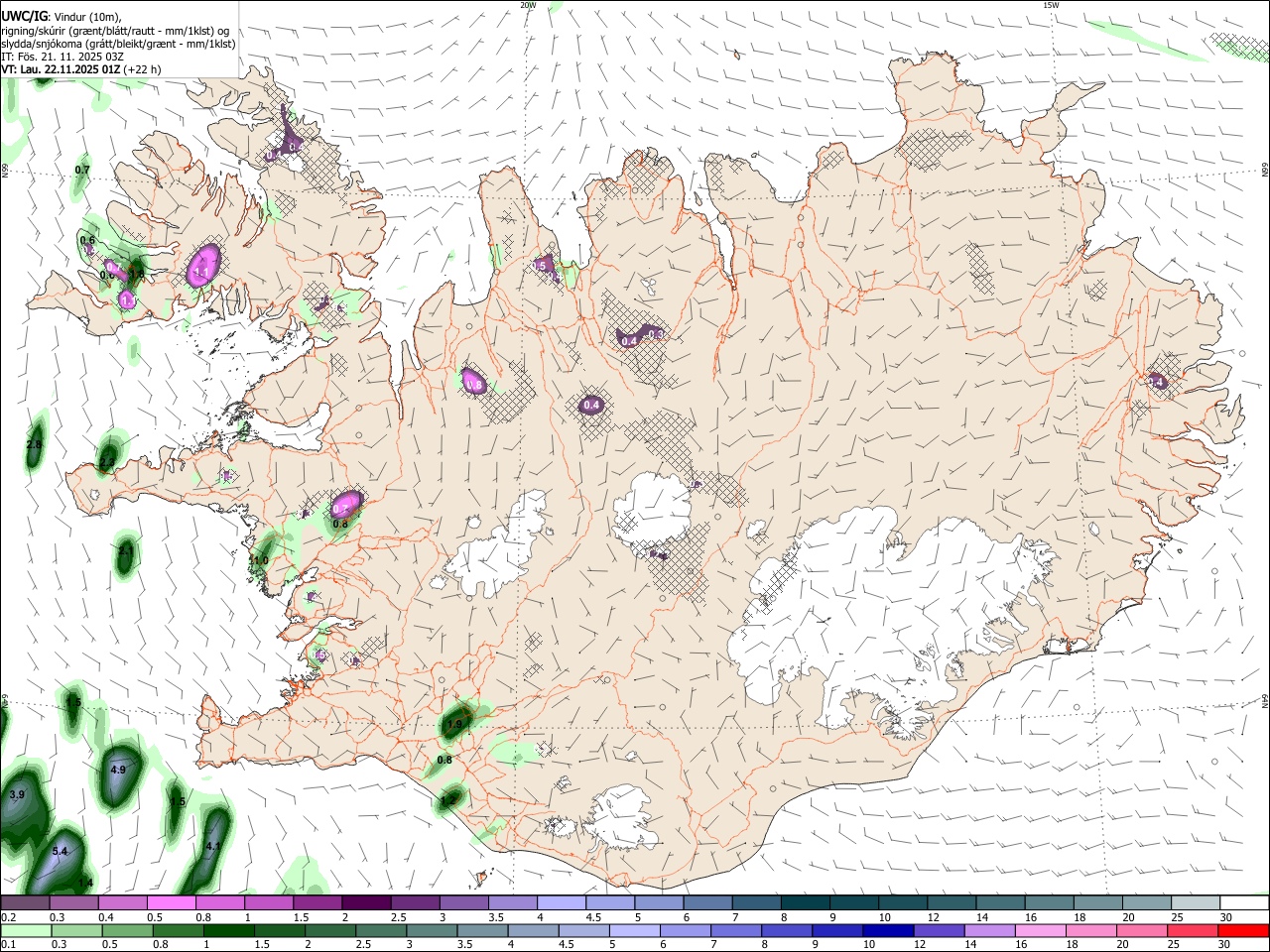The image size is (1270, 952).
Task: Click the lilac 14–16 lower legend swatch
Action: click(988, 930)
